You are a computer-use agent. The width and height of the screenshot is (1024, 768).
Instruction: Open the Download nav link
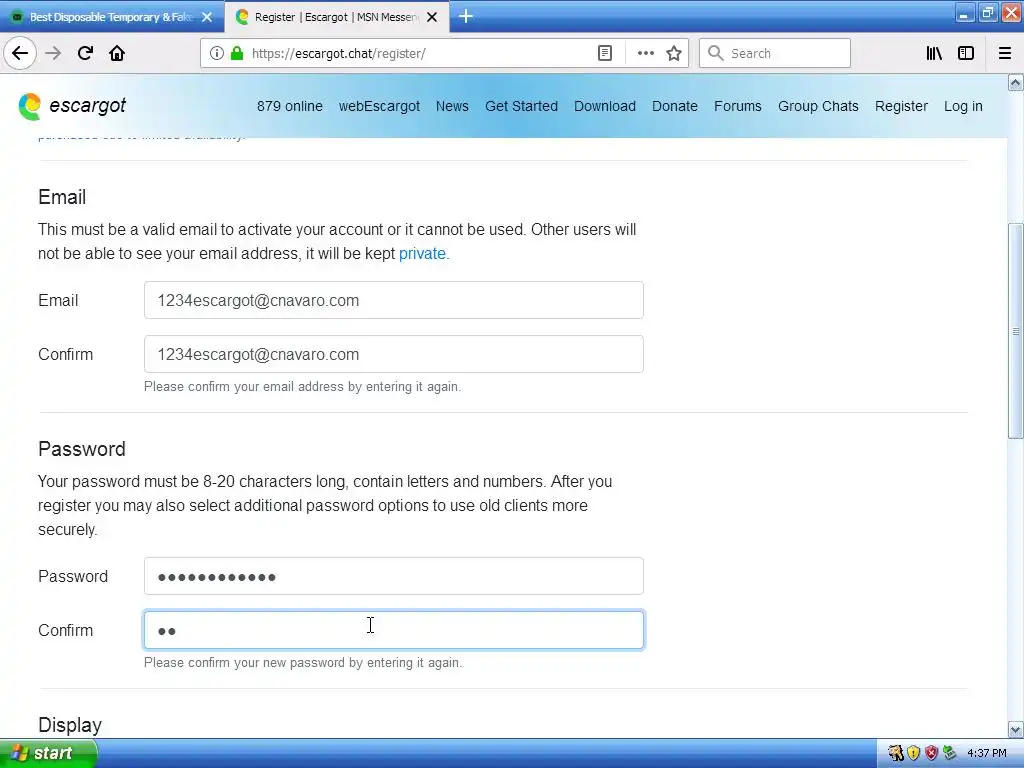pyautogui.click(x=605, y=106)
